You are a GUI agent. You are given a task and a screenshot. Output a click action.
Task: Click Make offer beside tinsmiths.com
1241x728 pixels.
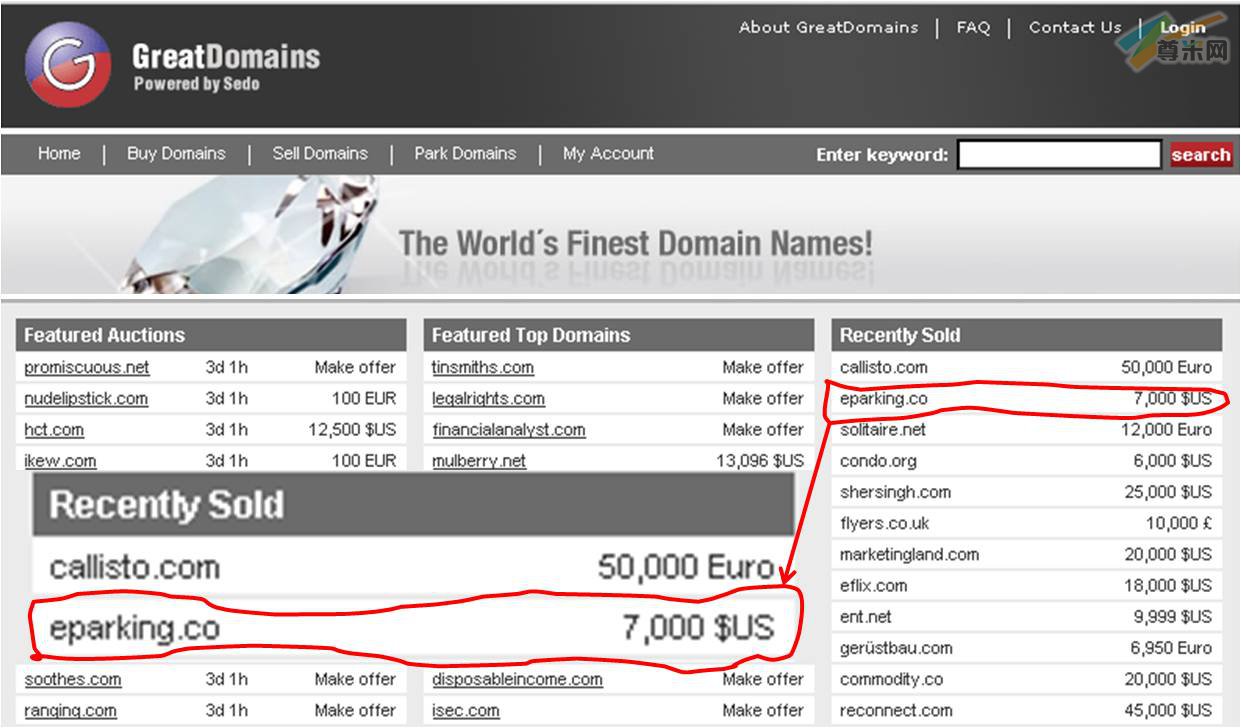click(763, 368)
